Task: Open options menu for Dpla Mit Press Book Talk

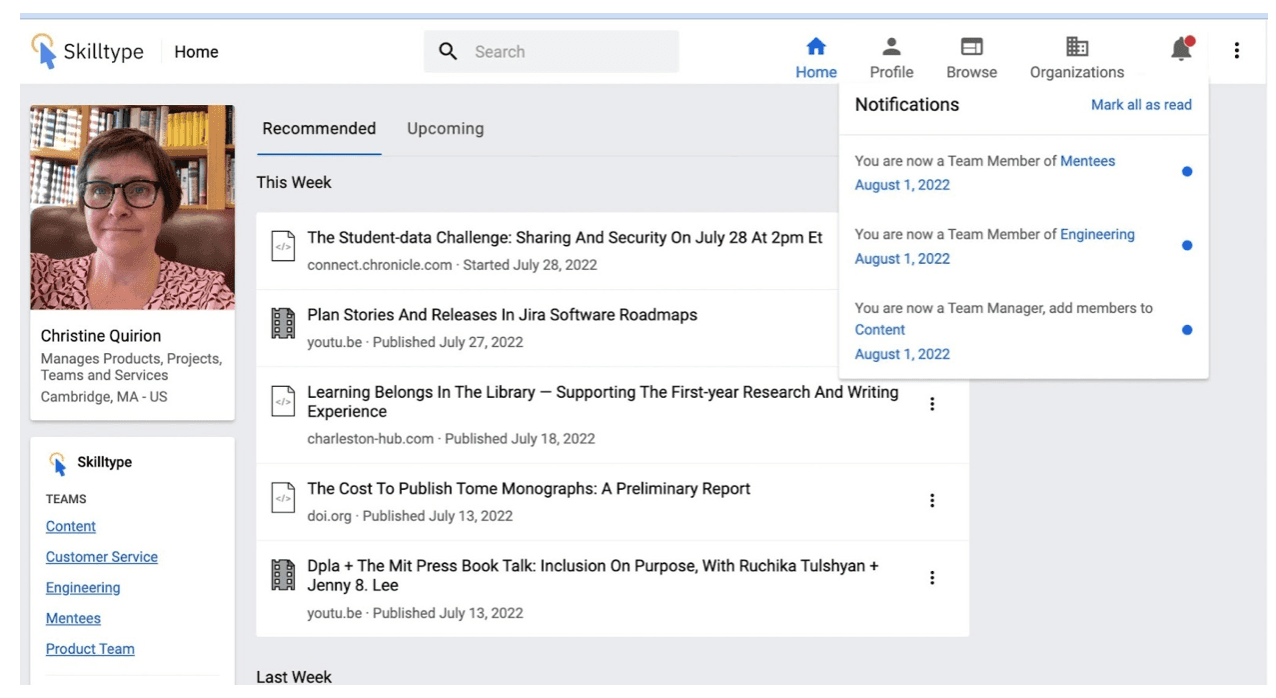Action: (x=932, y=577)
